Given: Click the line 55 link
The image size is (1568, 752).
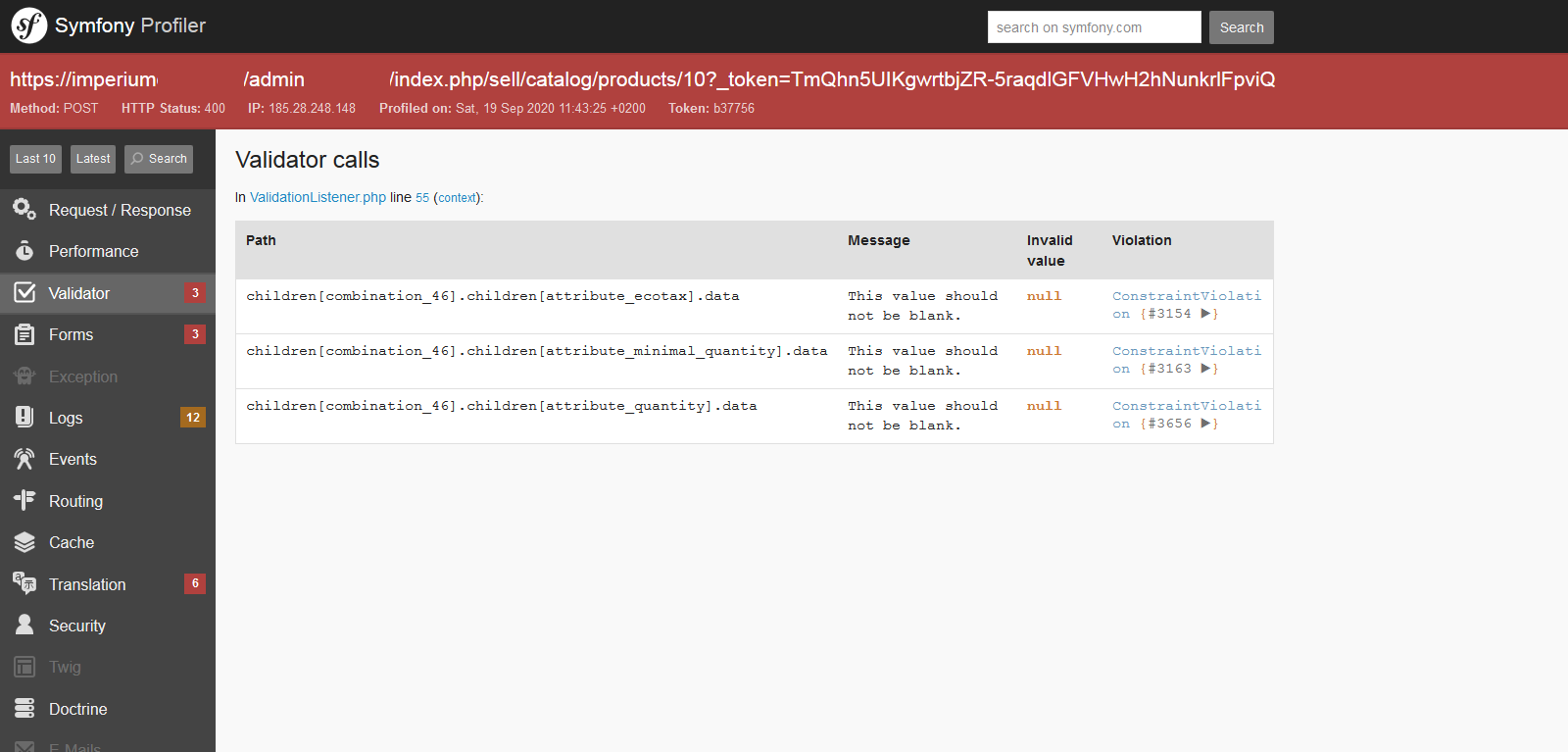Looking at the screenshot, I should click(x=422, y=198).
